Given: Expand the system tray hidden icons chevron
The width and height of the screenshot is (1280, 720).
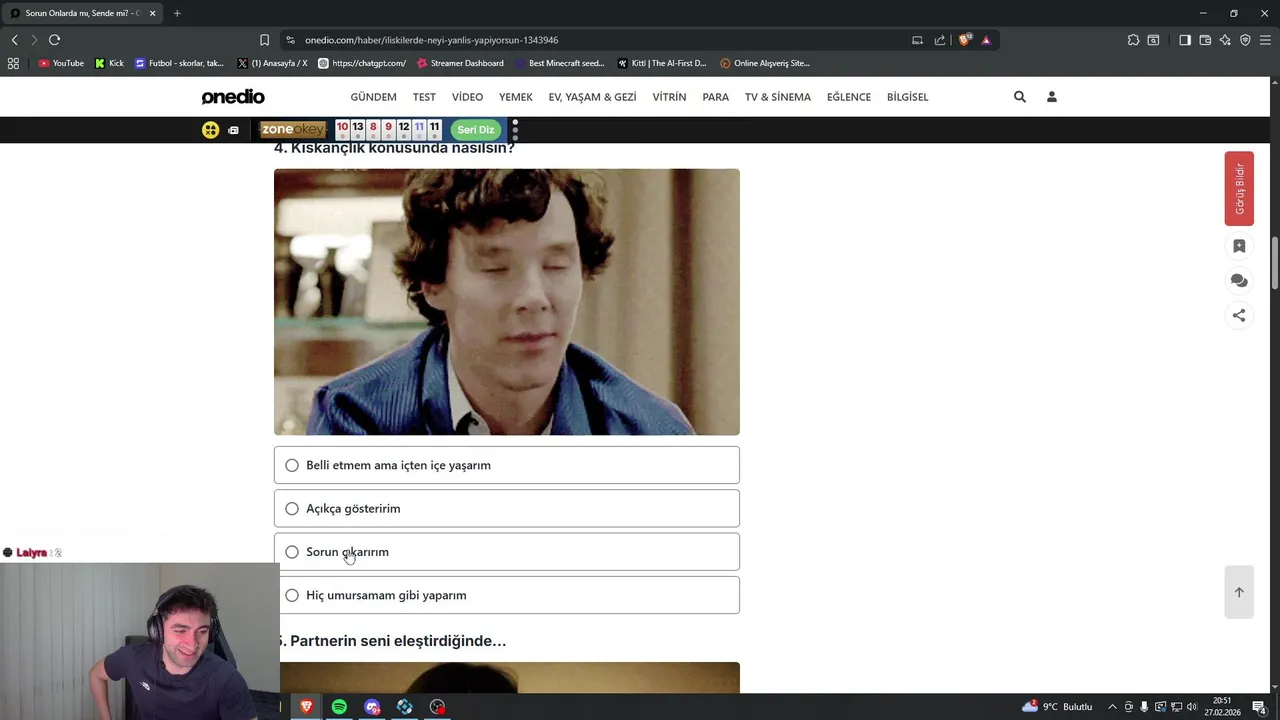Looking at the screenshot, I should pyautogui.click(x=1112, y=707).
